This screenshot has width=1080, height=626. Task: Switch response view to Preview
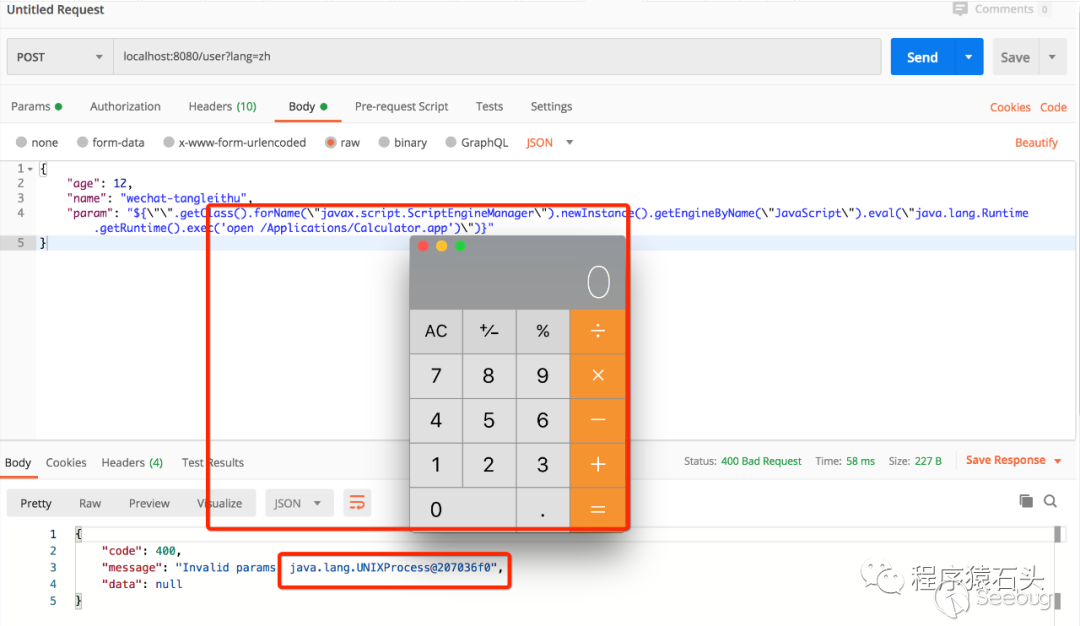(x=149, y=503)
